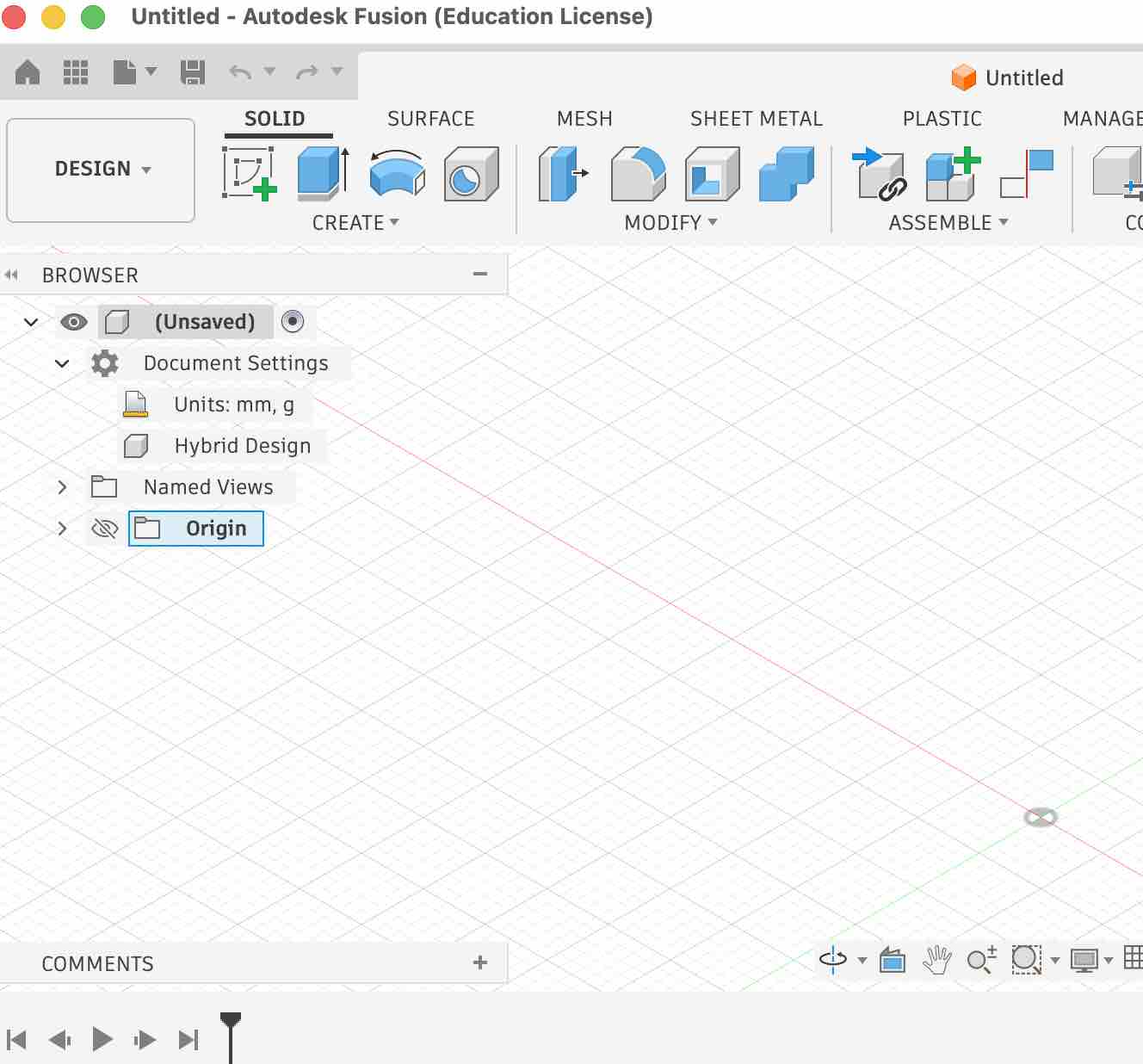This screenshot has height=1064, width=1143.
Task: Minimize the Browser panel
Action: (480, 275)
